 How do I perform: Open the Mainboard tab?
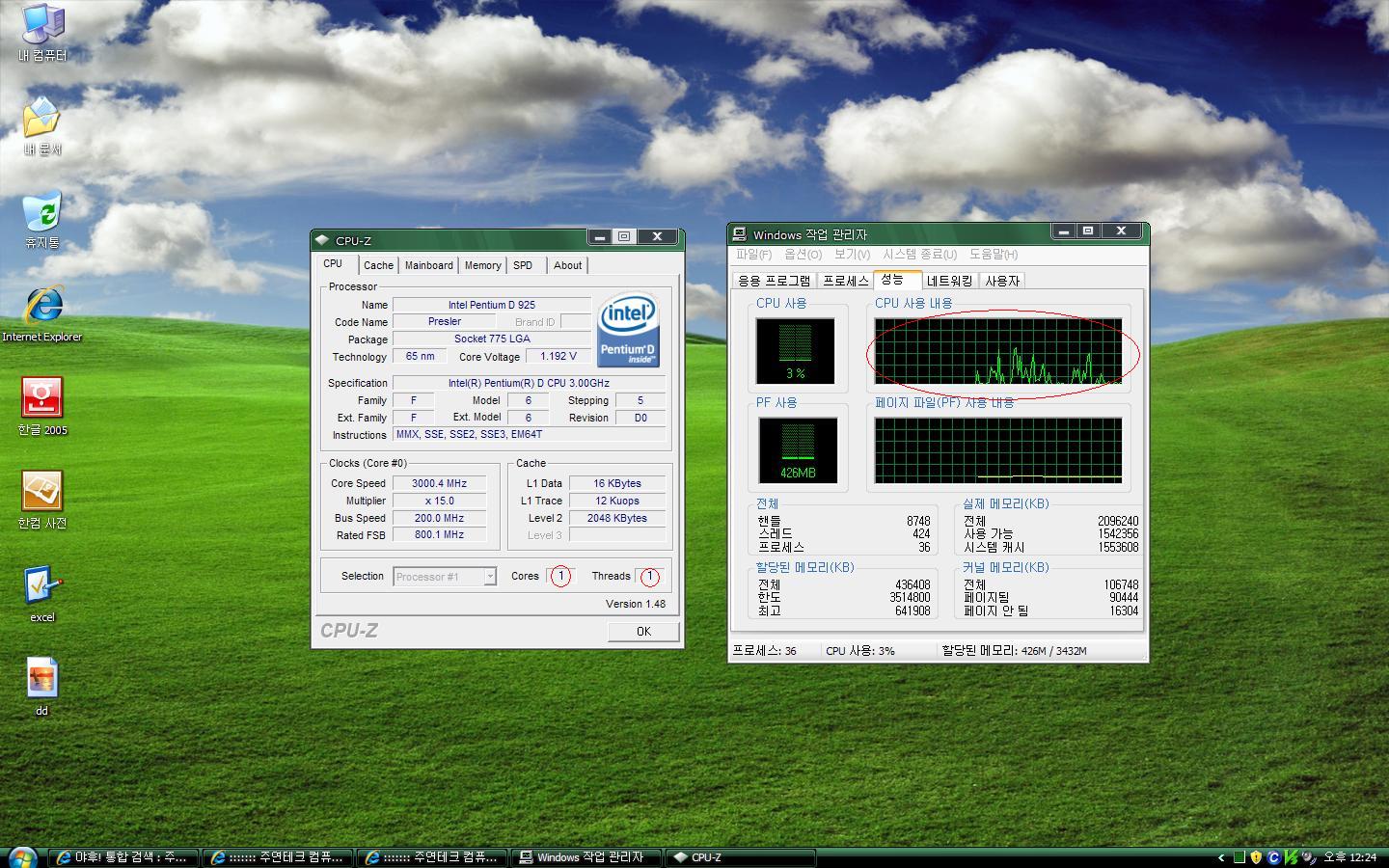pos(428,265)
